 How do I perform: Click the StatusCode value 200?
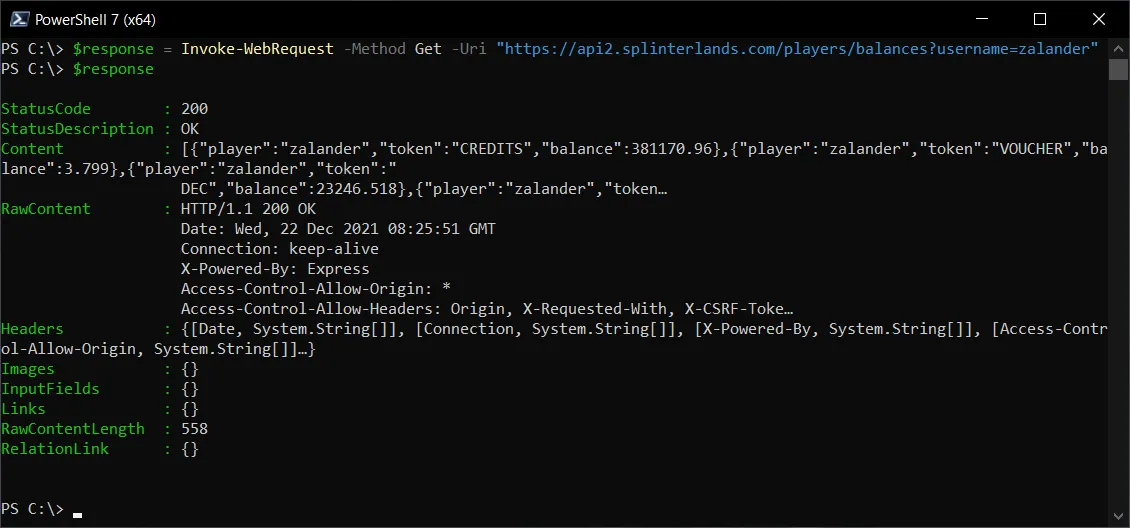coord(195,109)
